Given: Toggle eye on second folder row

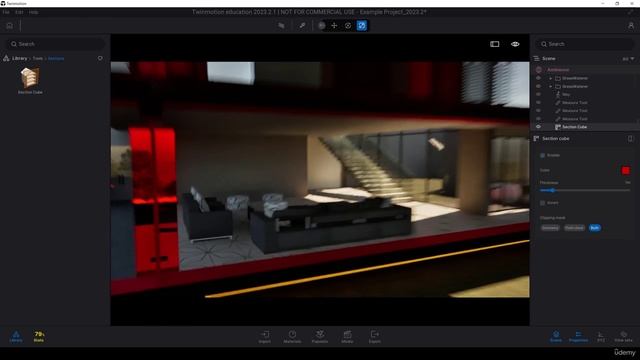Looking at the screenshot, I should pyautogui.click(x=538, y=86).
